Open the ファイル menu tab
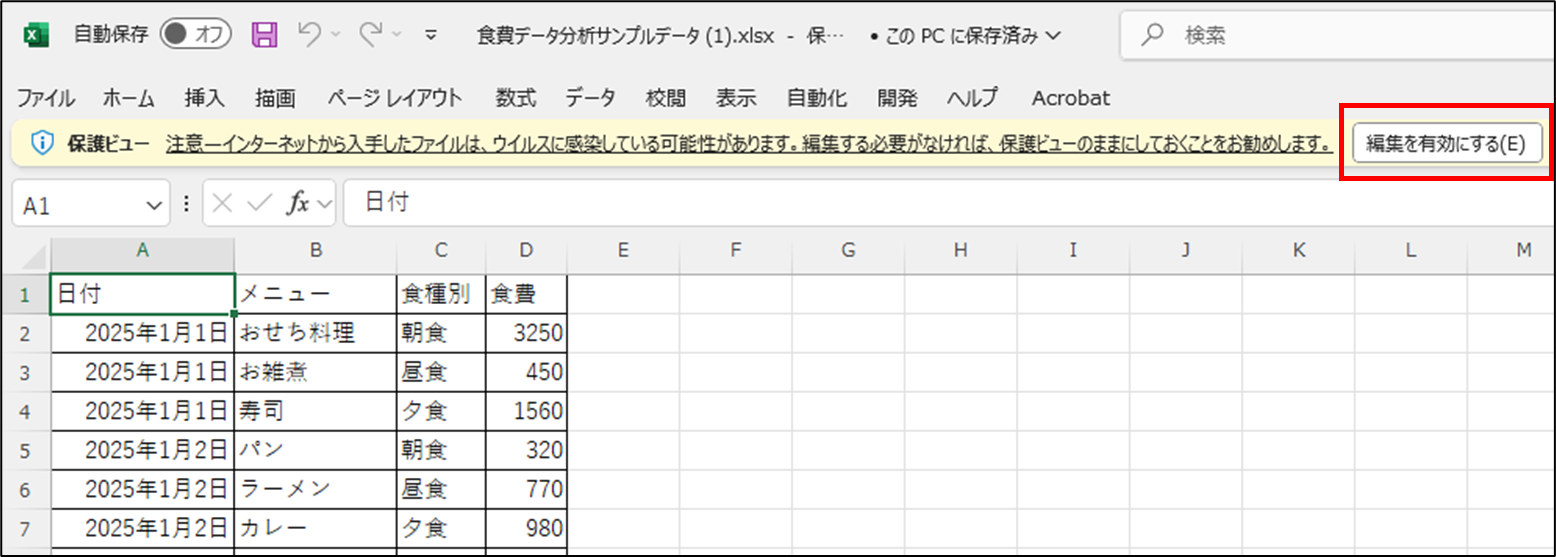The width and height of the screenshot is (1556, 557). pyautogui.click(x=45, y=98)
